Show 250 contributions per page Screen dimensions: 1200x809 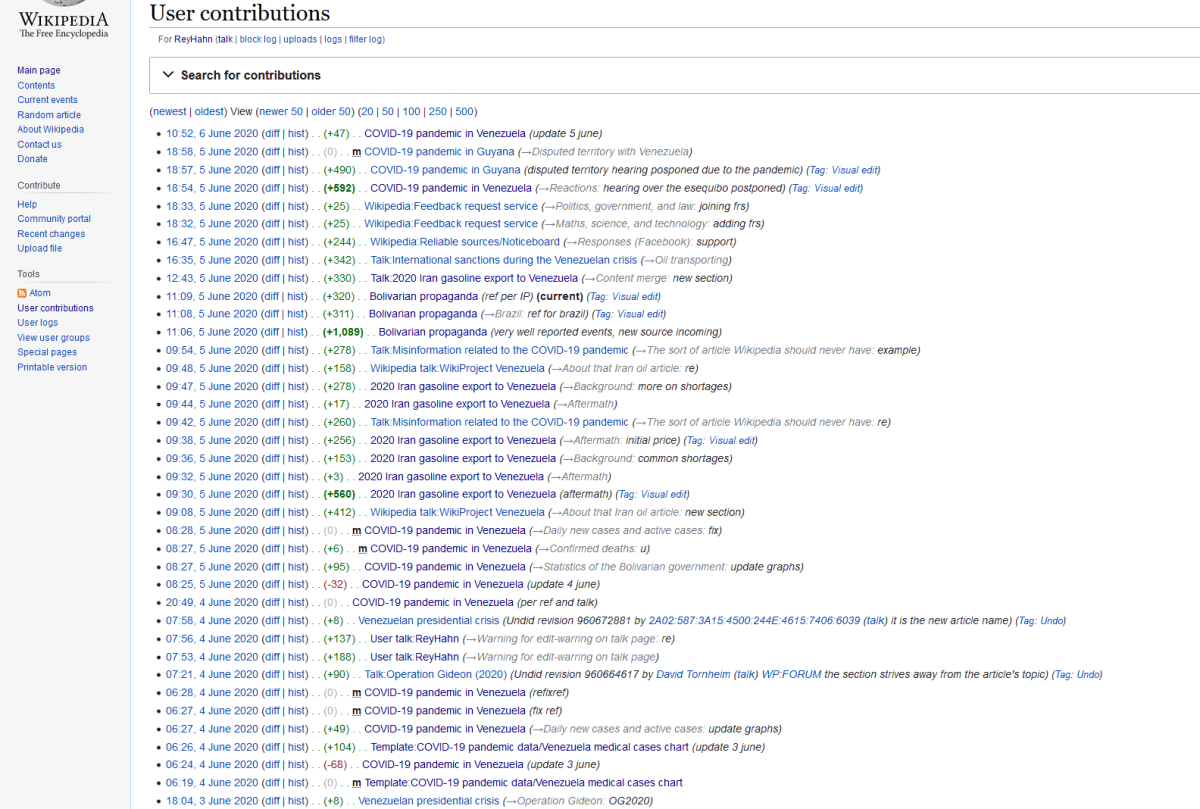coord(438,111)
